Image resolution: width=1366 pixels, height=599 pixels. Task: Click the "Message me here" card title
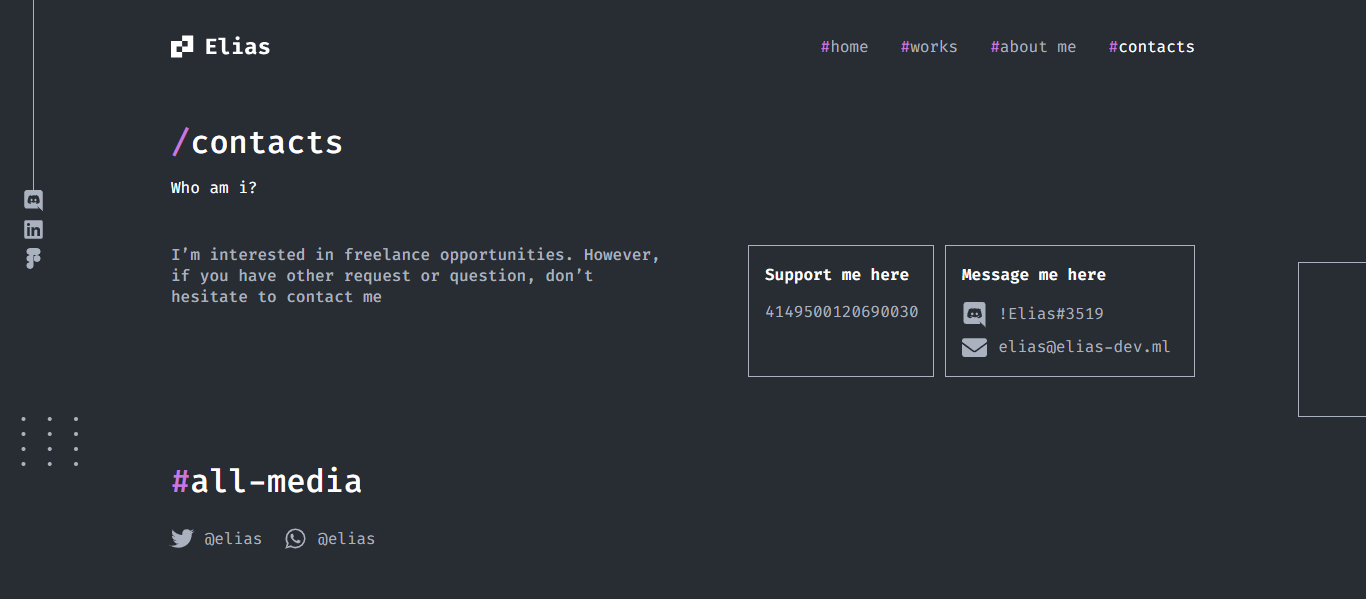pyautogui.click(x=1033, y=275)
